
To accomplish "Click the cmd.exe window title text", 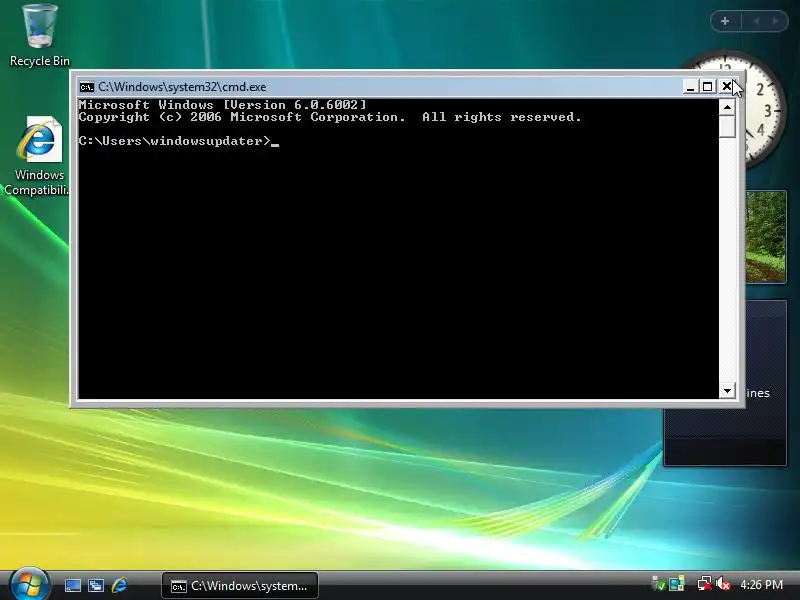I will point(182,87).
